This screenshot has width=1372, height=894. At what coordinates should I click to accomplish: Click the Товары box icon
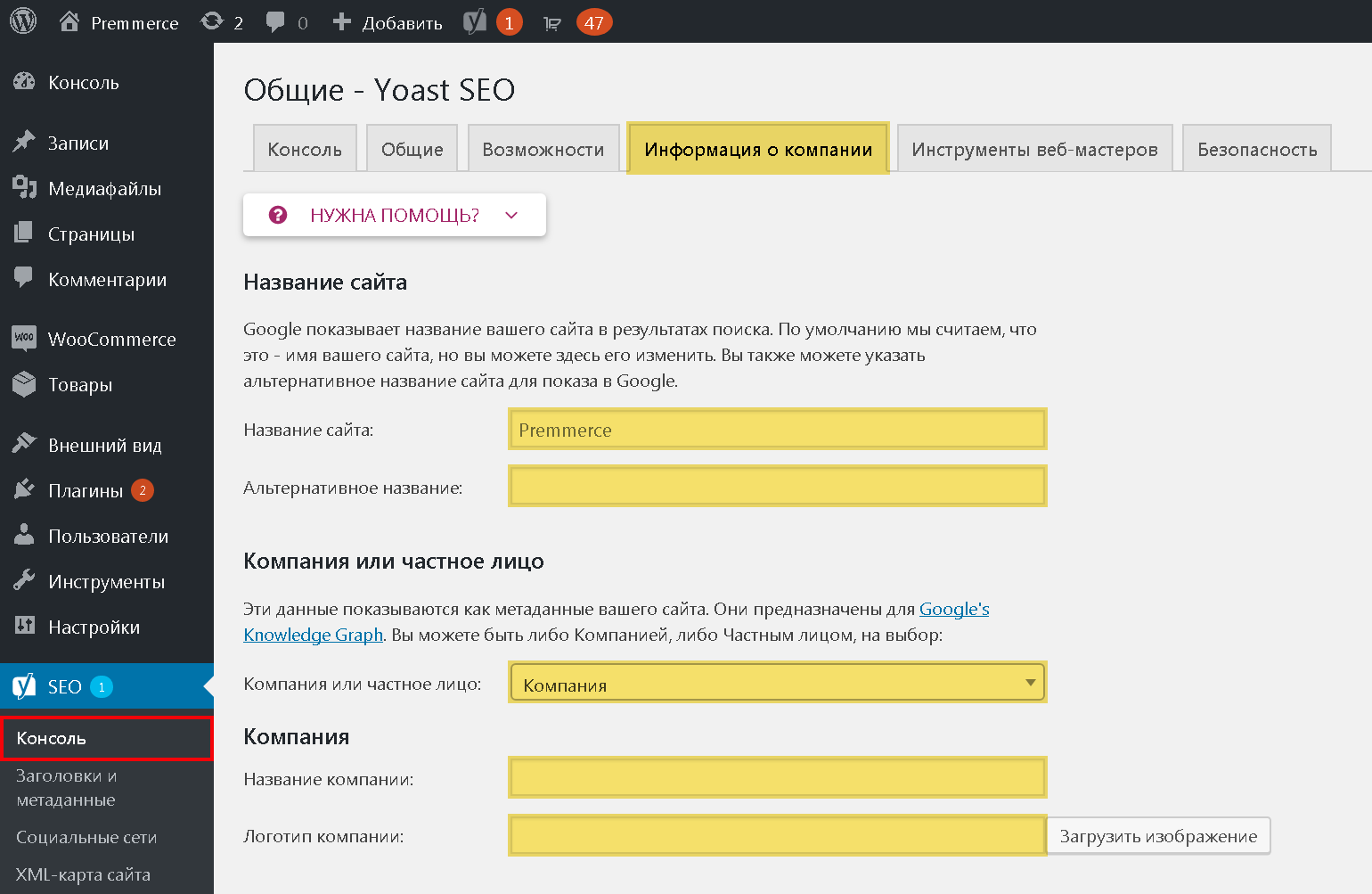[24, 383]
